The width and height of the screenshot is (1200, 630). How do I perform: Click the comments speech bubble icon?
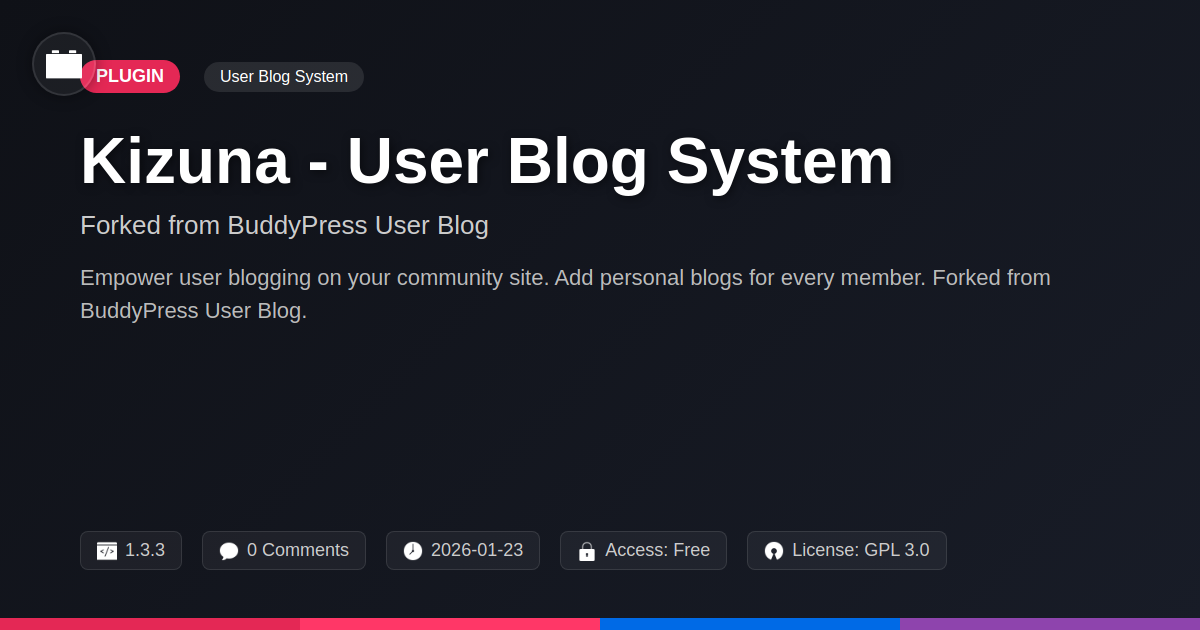[x=229, y=551]
